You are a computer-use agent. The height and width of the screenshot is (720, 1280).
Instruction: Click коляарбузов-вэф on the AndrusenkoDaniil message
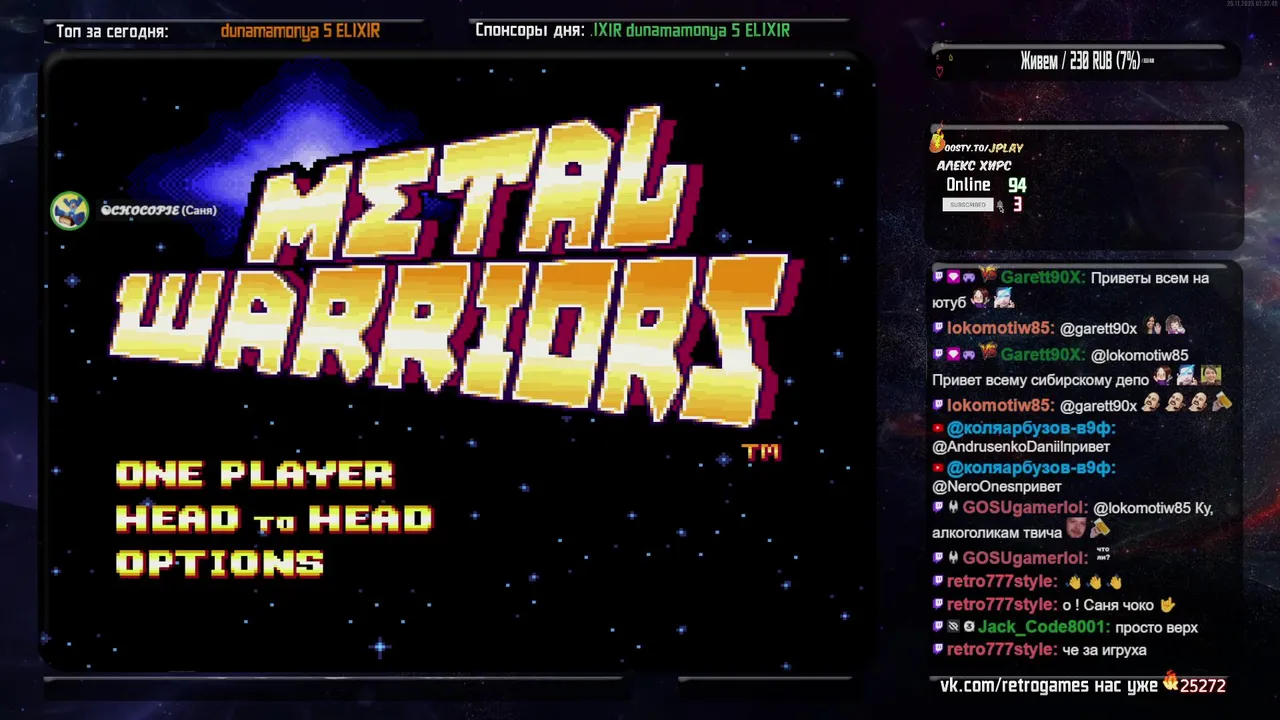(1031, 428)
